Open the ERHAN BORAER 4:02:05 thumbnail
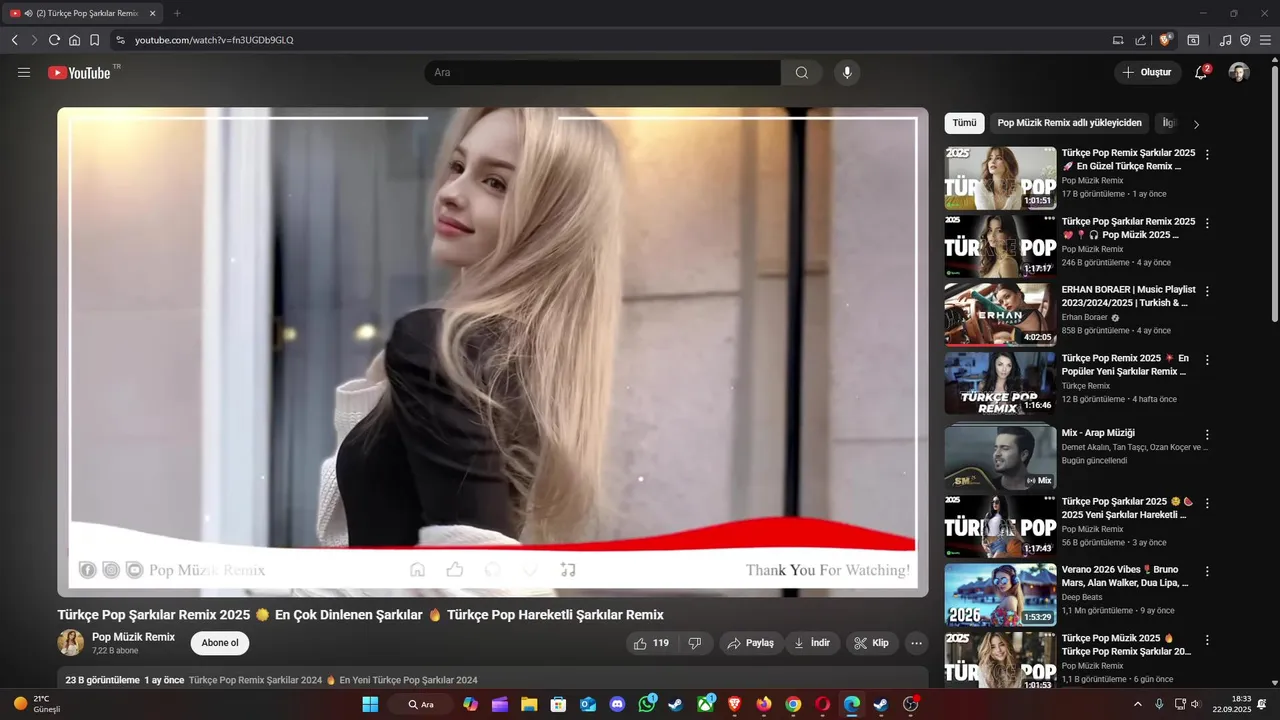Image resolution: width=1280 pixels, height=720 pixels. click(1000, 314)
